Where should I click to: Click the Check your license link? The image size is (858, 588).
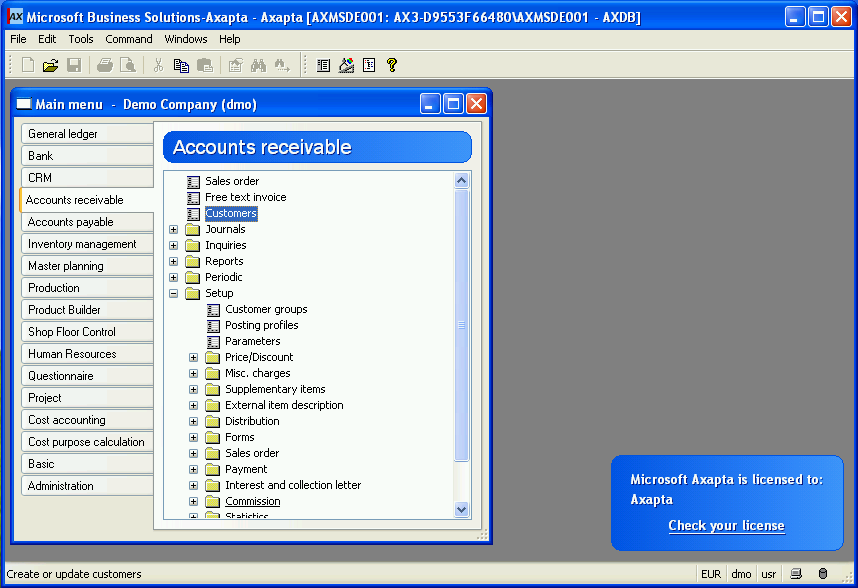click(726, 525)
